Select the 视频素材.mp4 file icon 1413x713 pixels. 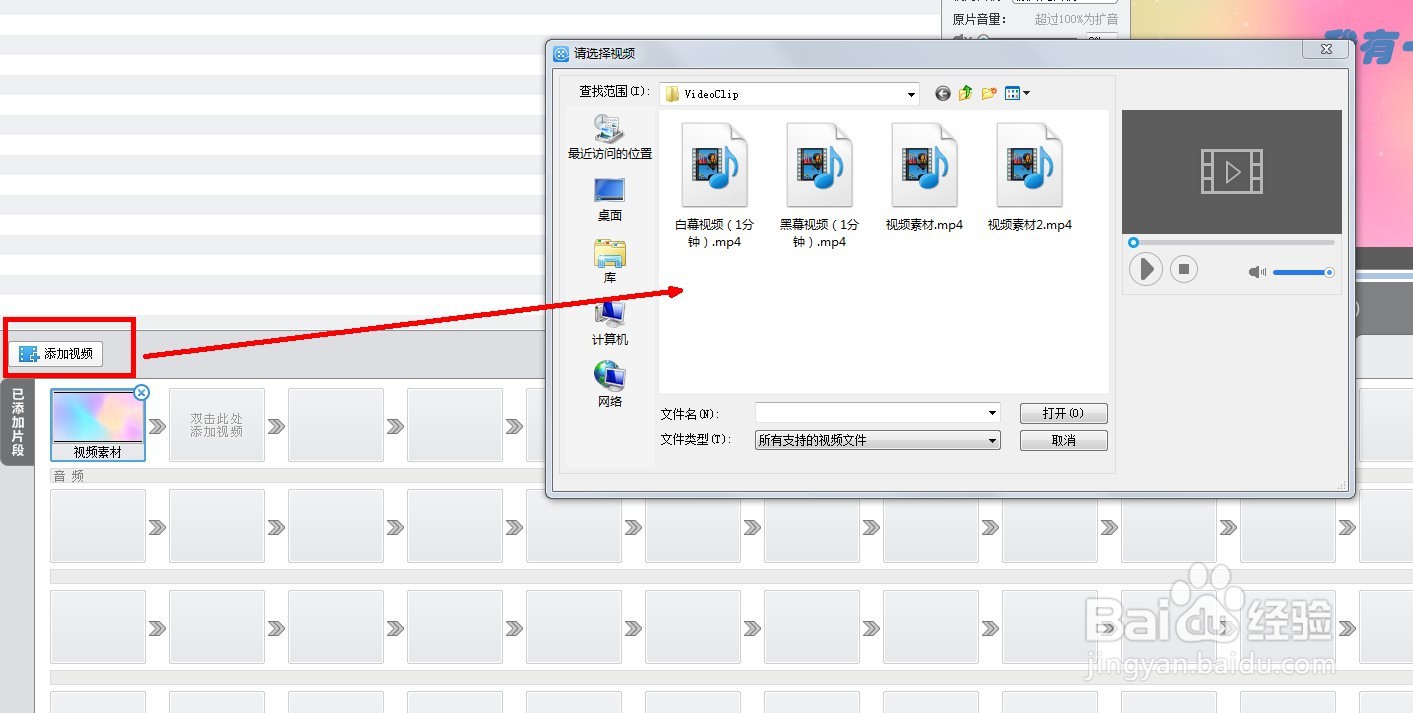click(924, 166)
